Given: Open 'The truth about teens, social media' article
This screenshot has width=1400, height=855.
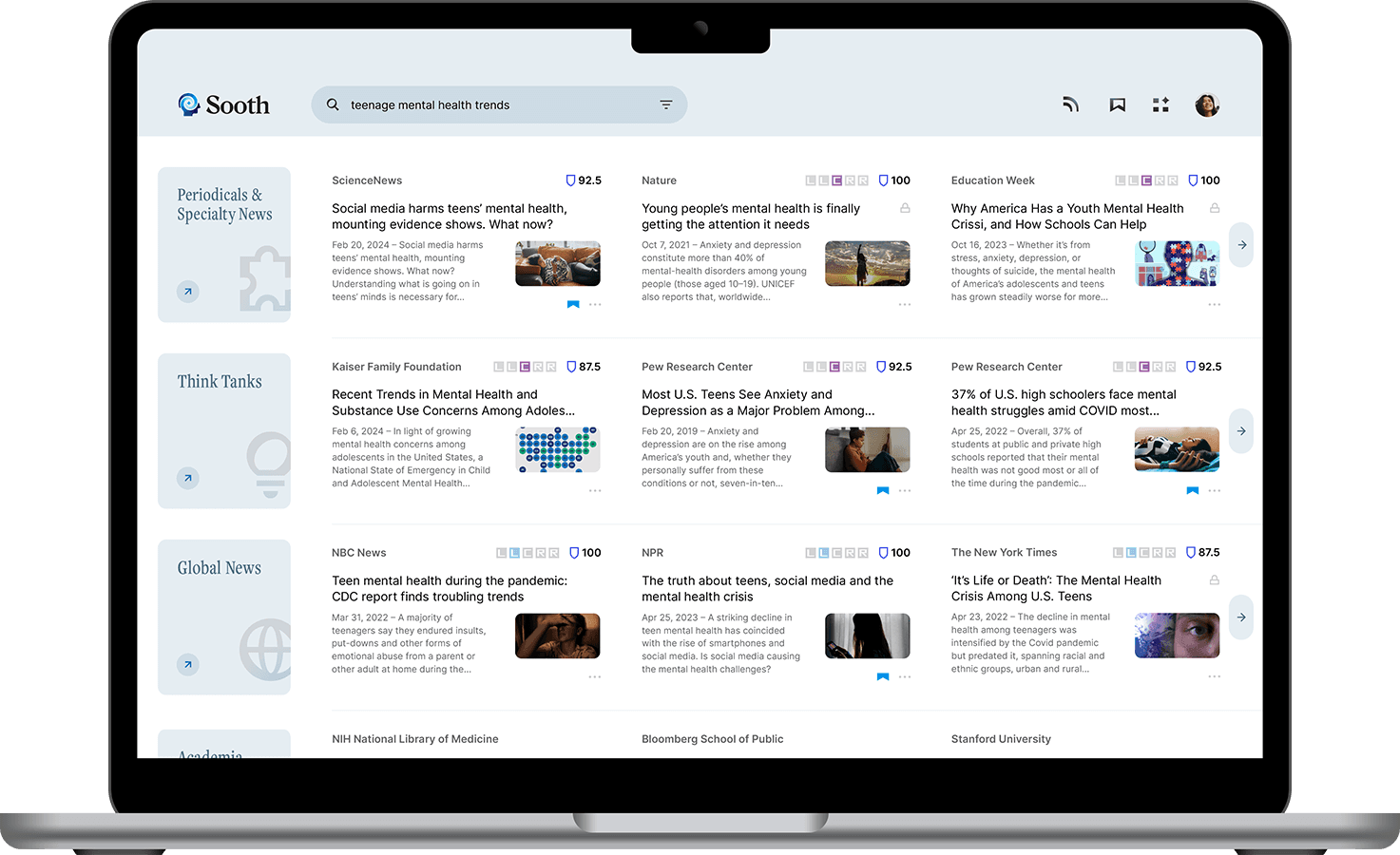Looking at the screenshot, I should pyautogui.click(x=767, y=589).
